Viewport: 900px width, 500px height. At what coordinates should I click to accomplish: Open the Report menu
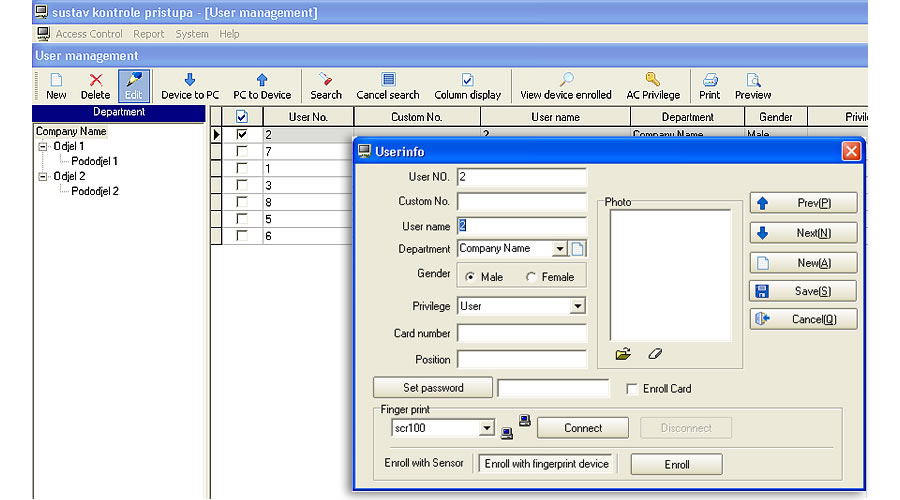click(x=149, y=34)
